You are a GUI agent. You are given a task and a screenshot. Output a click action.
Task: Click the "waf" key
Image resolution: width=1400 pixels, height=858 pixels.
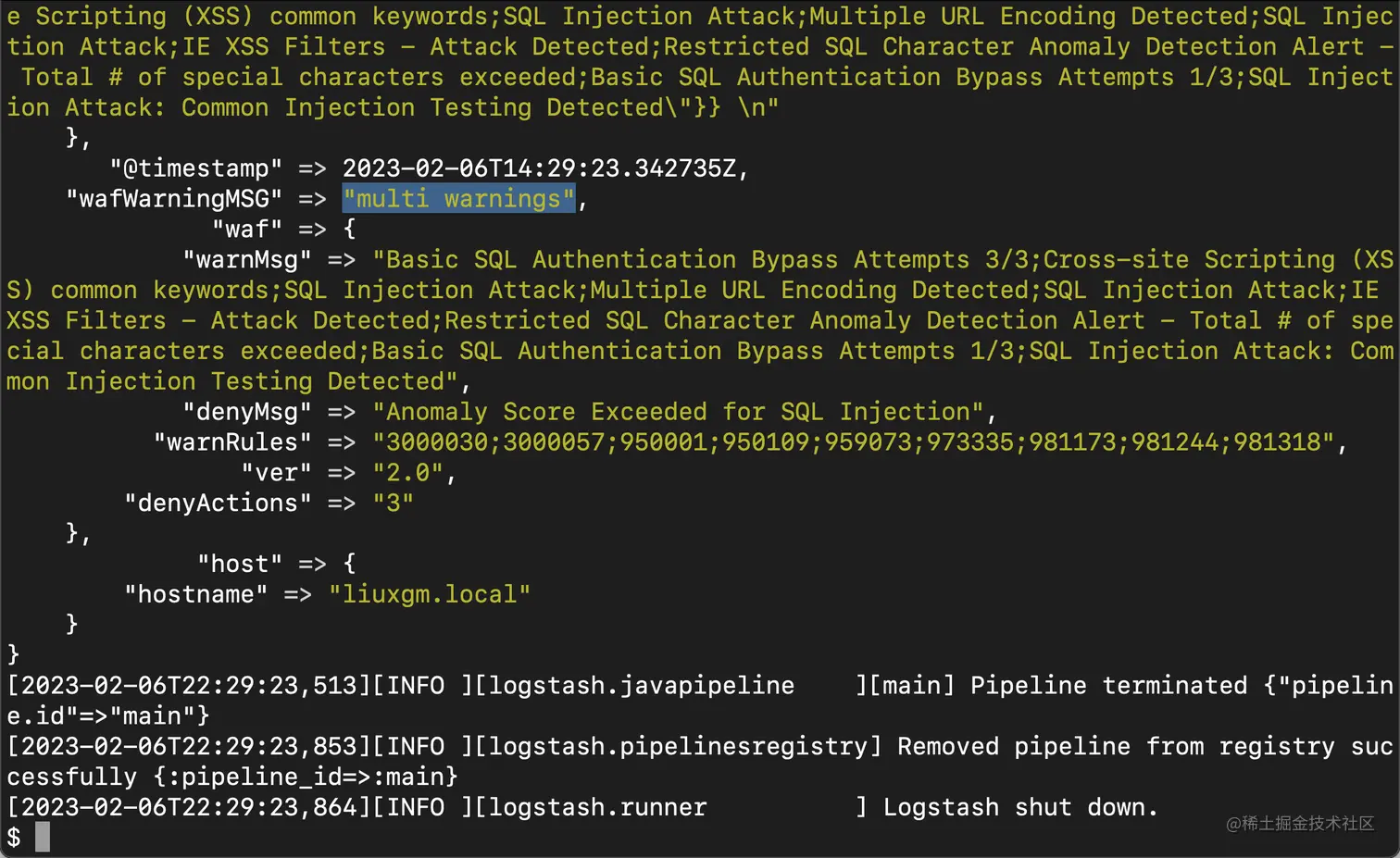tap(247, 230)
